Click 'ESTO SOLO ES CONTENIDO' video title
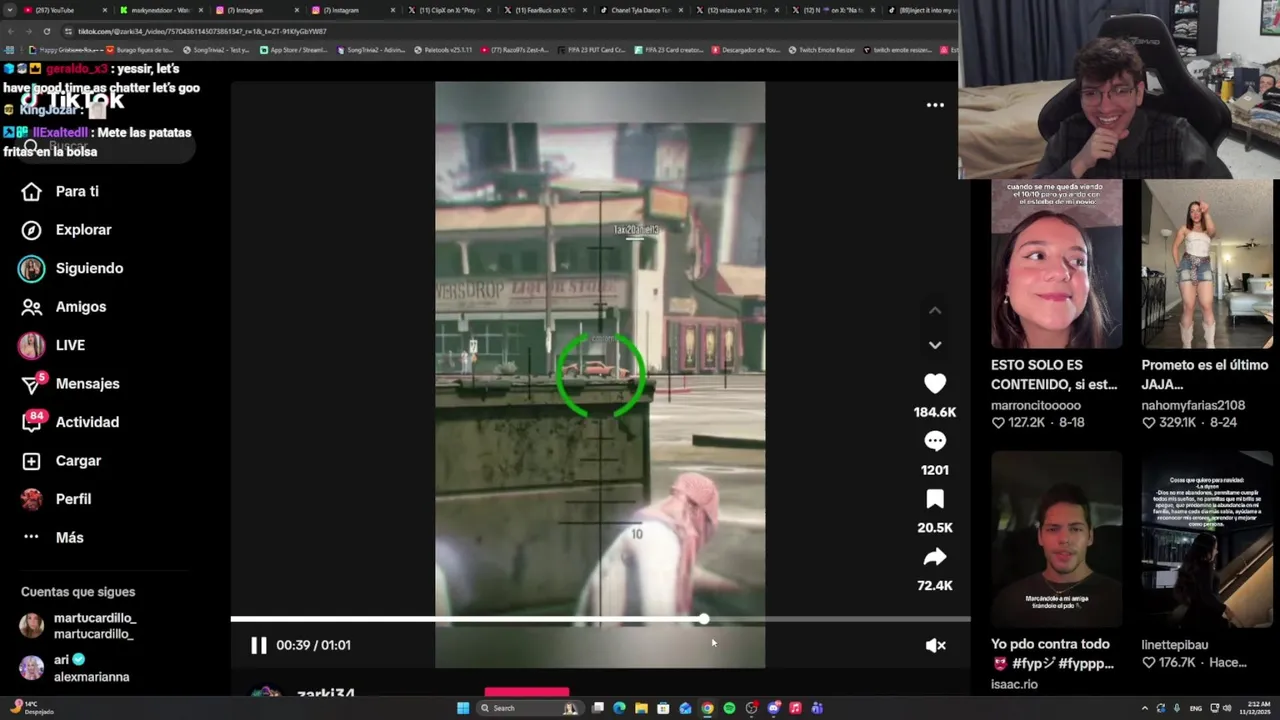Viewport: 1280px width, 720px height. point(1054,375)
